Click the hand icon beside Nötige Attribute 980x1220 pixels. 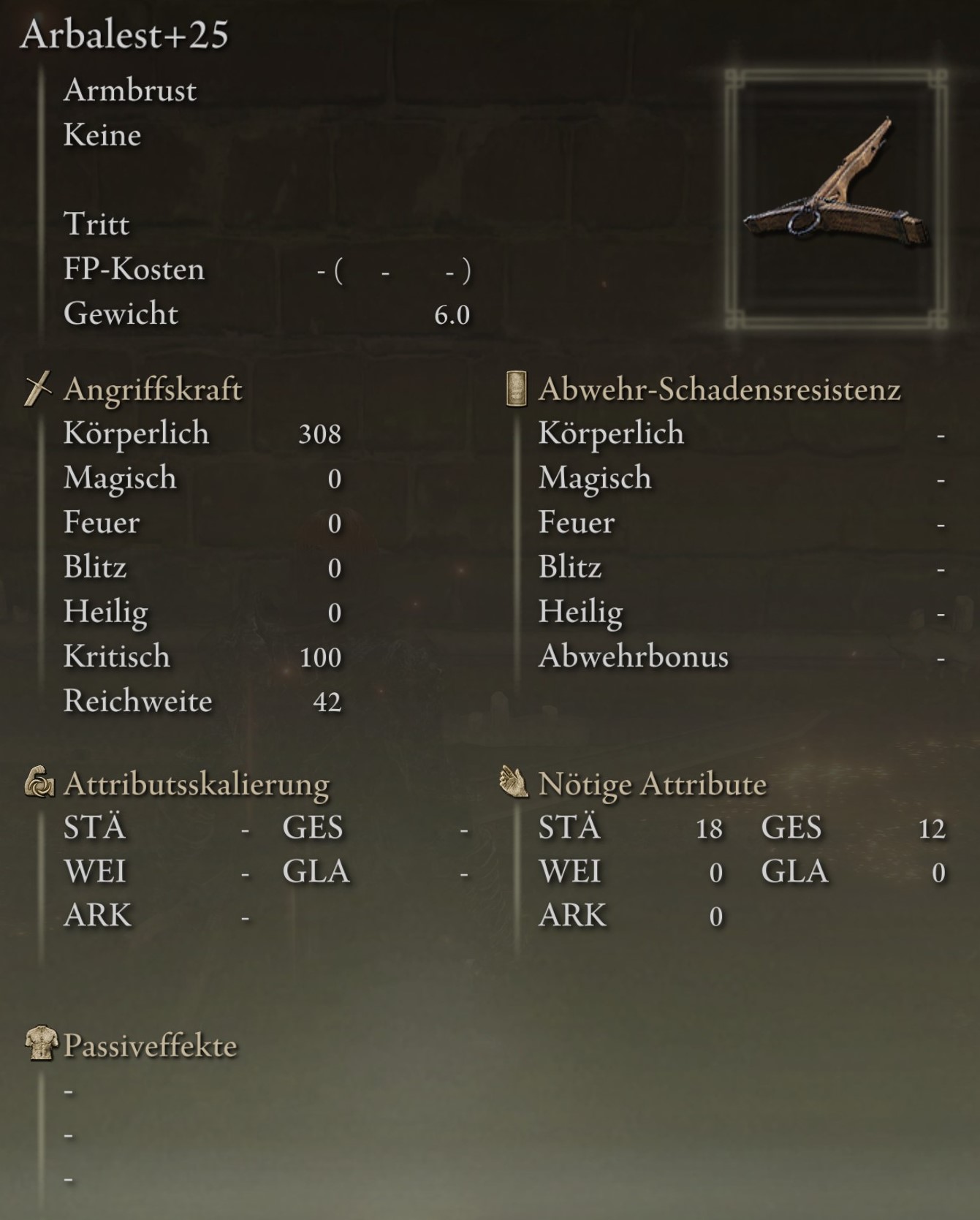(514, 783)
